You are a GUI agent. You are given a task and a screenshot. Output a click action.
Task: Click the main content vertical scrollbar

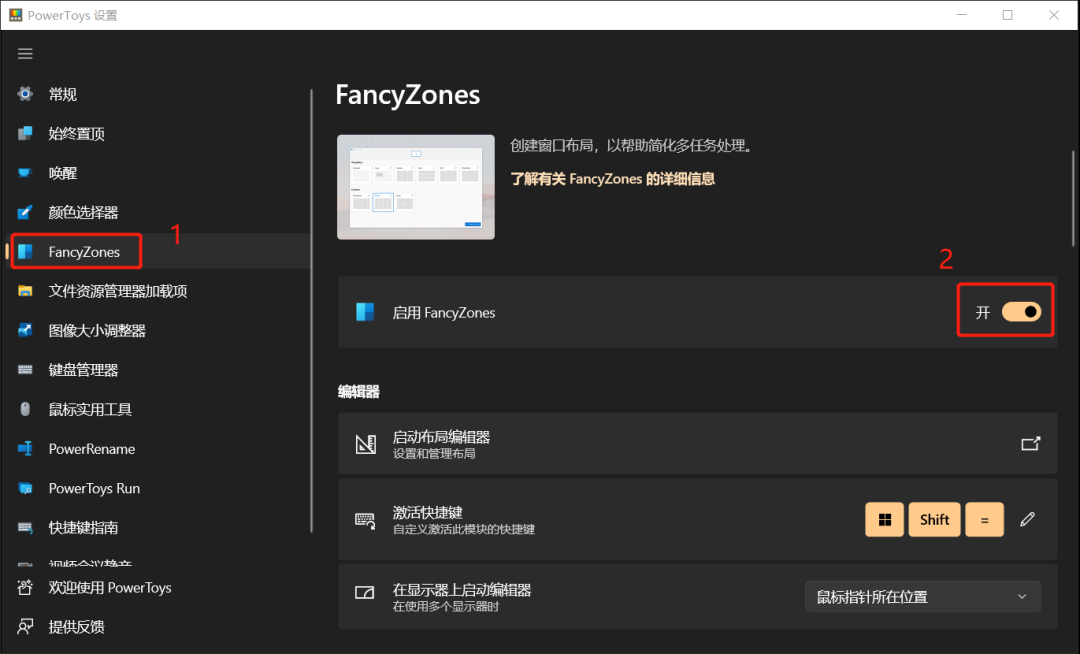click(1072, 198)
